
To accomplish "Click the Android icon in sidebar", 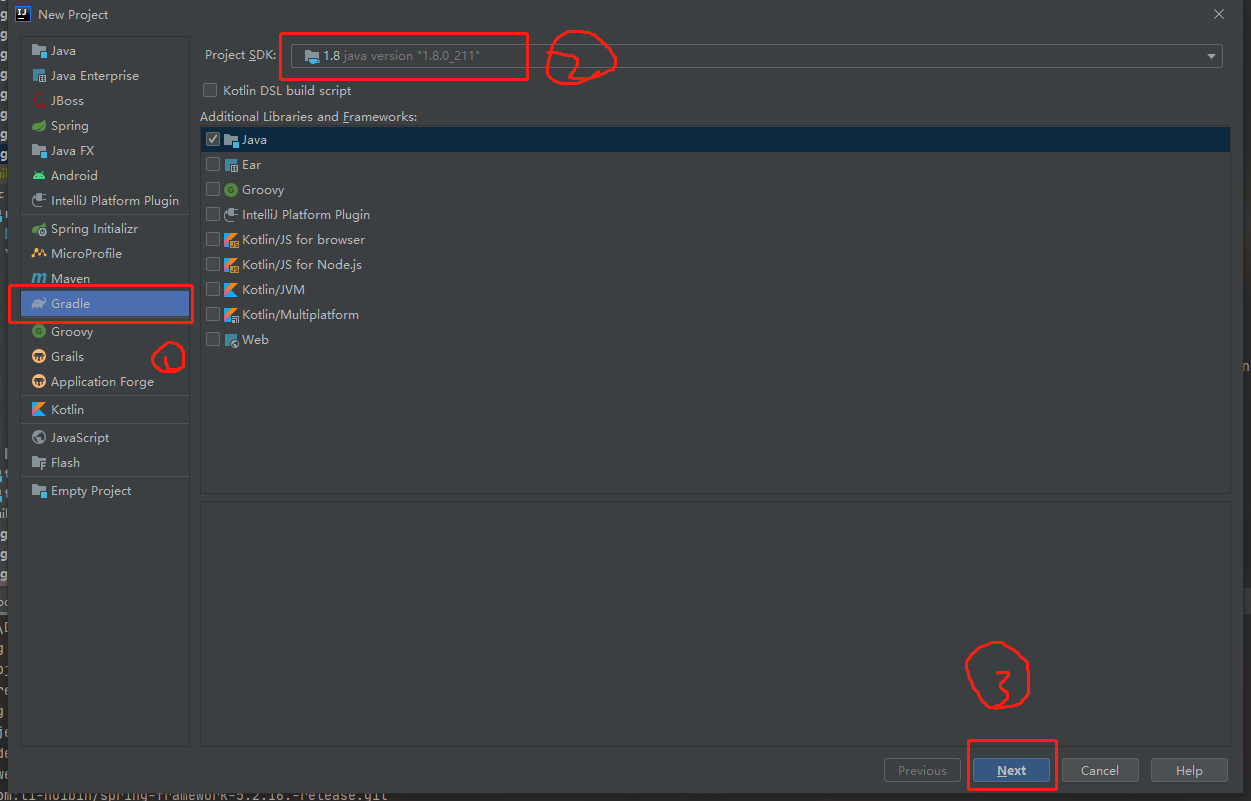I will (39, 176).
